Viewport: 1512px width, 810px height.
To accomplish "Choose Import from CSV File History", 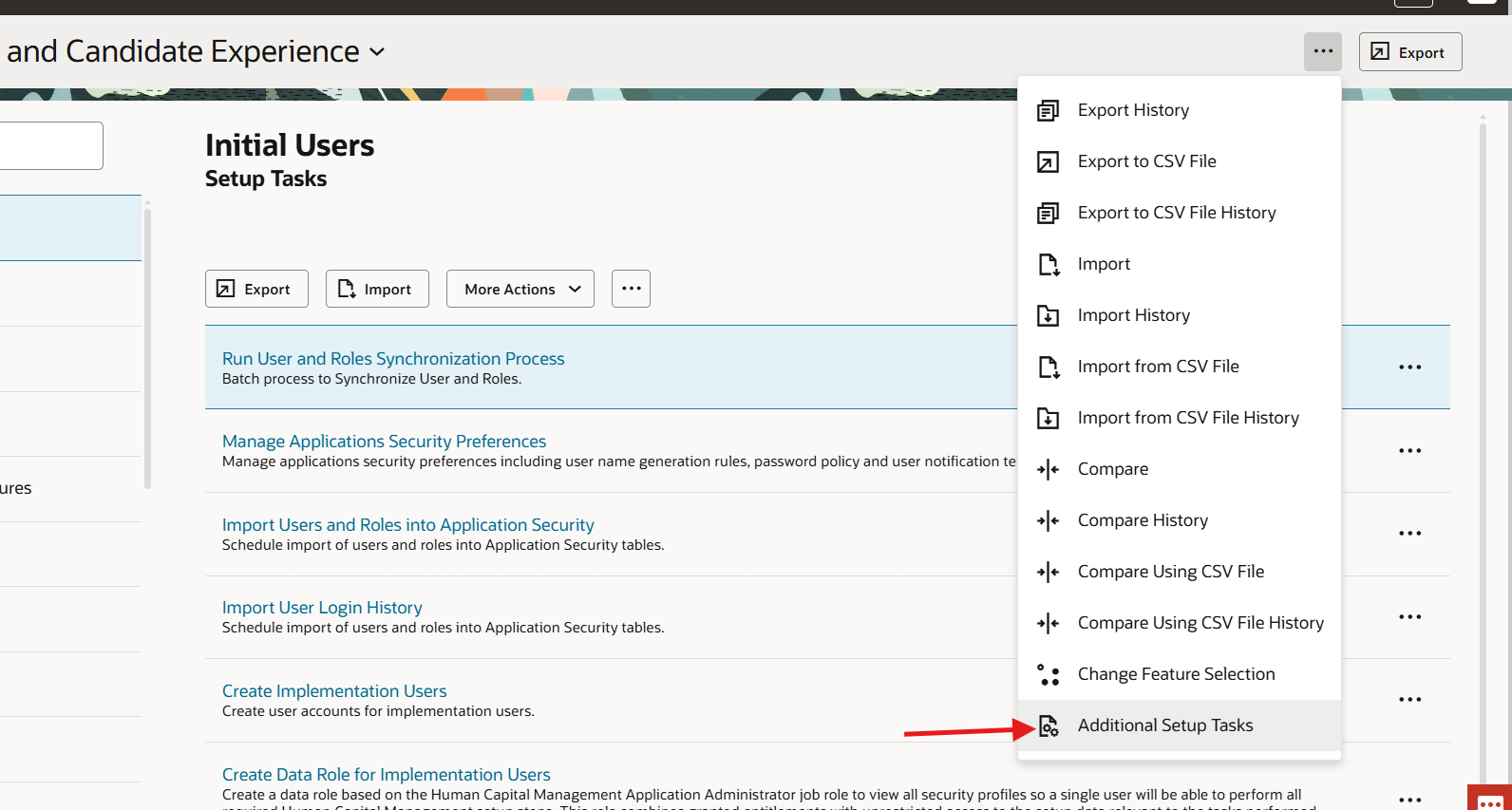I will tap(1187, 418).
